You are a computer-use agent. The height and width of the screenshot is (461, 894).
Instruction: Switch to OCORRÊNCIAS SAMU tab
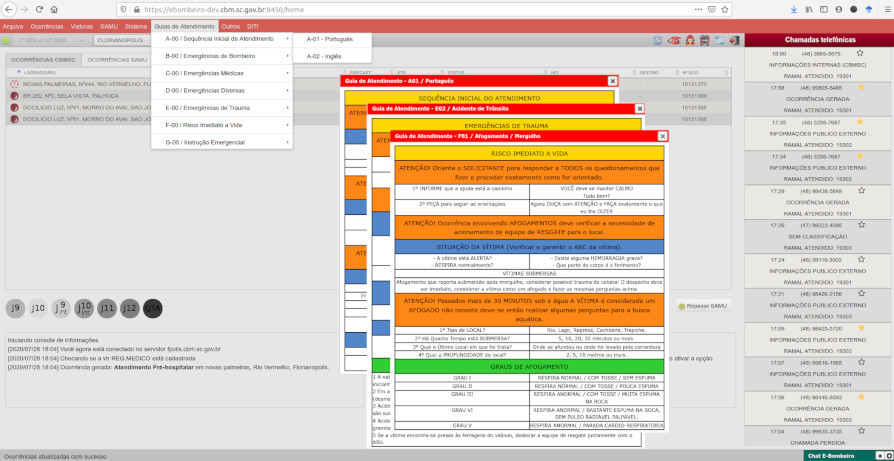click(117, 60)
